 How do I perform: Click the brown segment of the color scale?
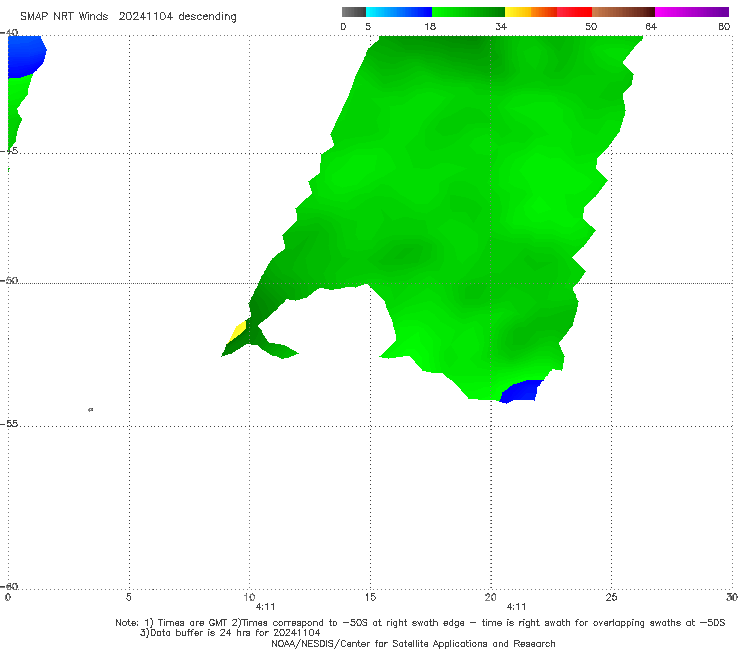(x=623, y=12)
